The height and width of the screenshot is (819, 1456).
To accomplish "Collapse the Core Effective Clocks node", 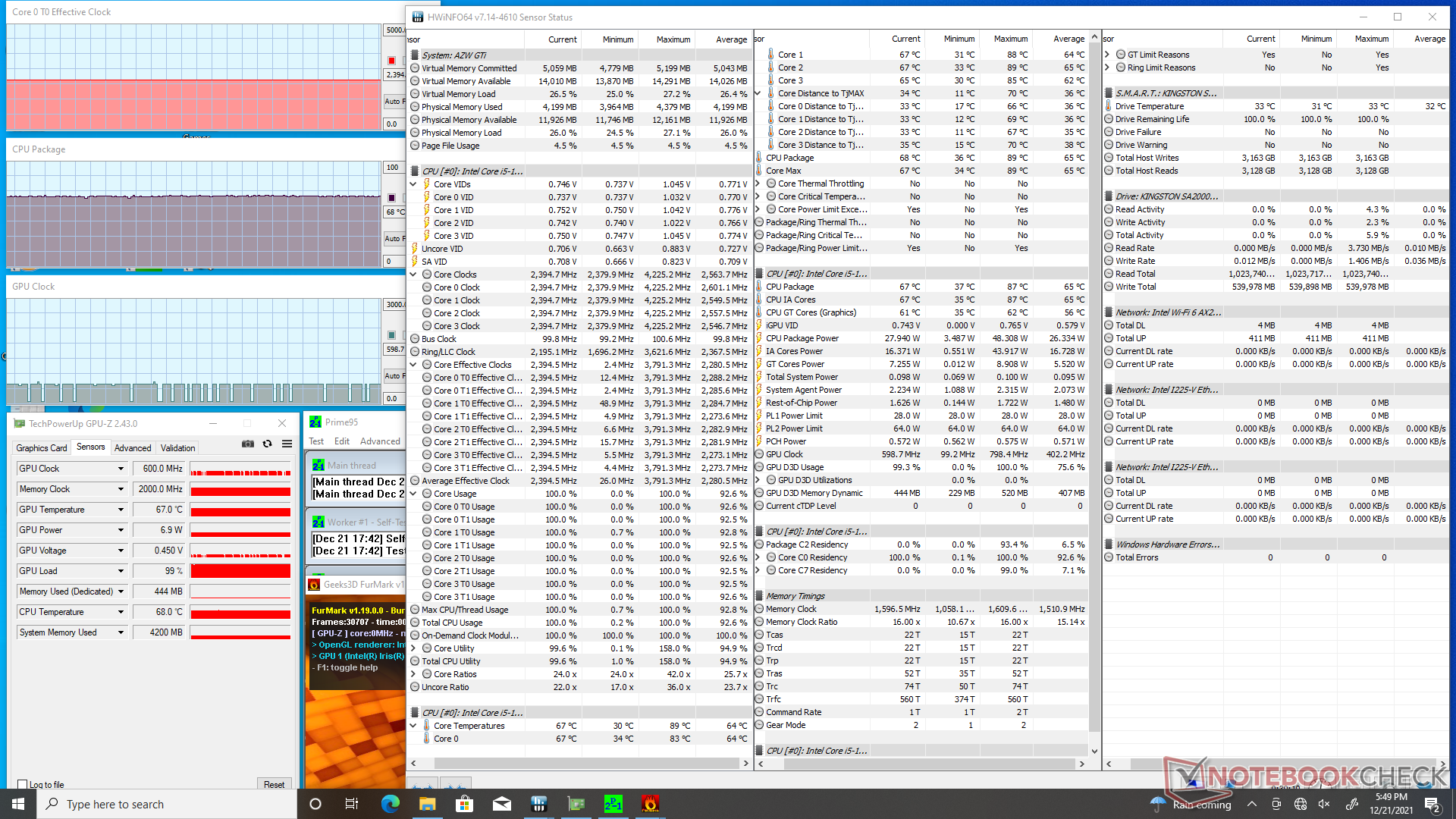I will [x=413, y=365].
